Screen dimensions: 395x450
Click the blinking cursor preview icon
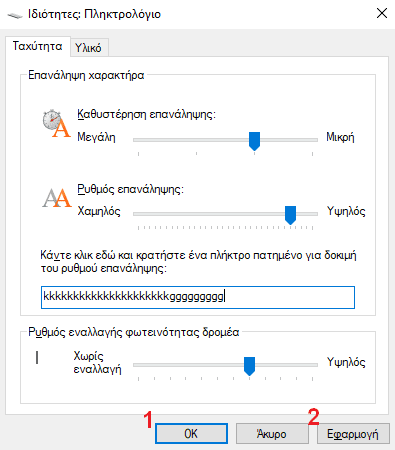(x=37, y=358)
